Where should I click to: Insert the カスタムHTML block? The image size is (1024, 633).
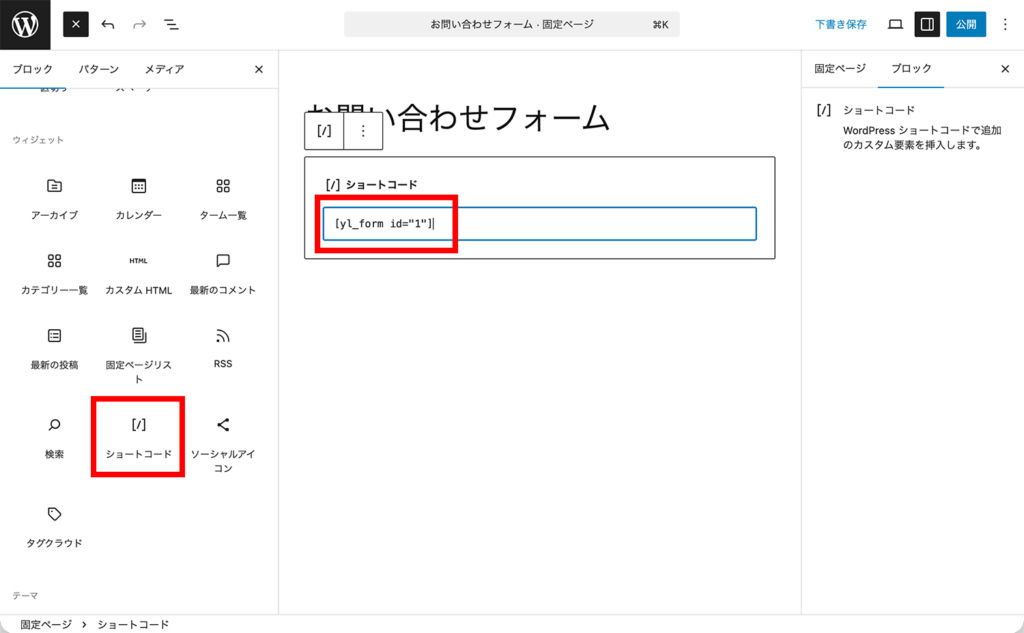(137, 272)
